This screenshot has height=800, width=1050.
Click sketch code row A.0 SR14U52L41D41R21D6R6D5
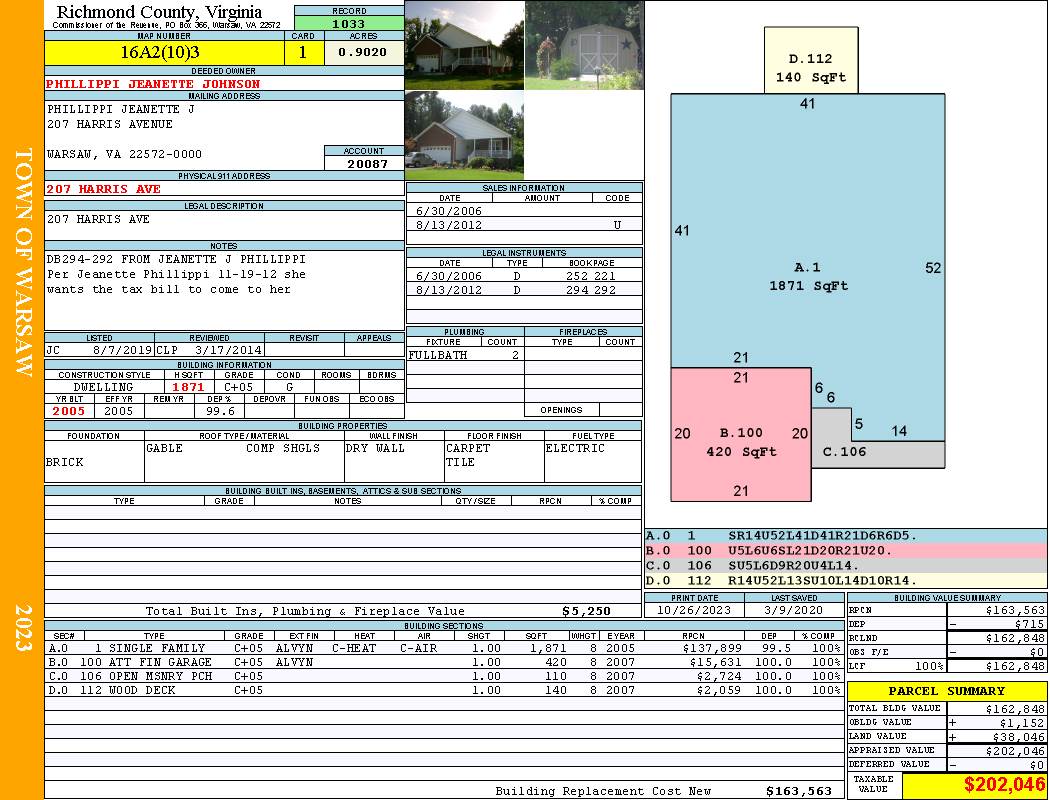click(845, 536)
